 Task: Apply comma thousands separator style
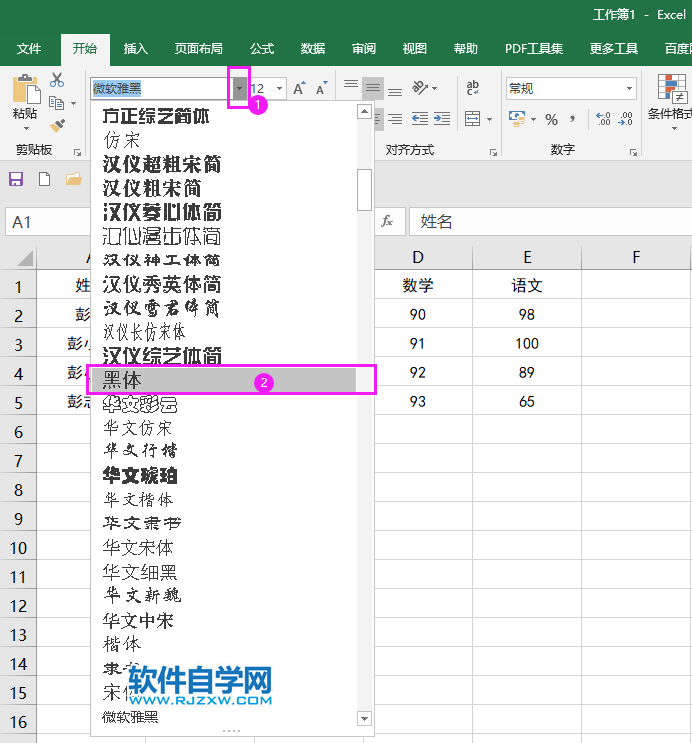pyautogui.click(x=573, y=118)
